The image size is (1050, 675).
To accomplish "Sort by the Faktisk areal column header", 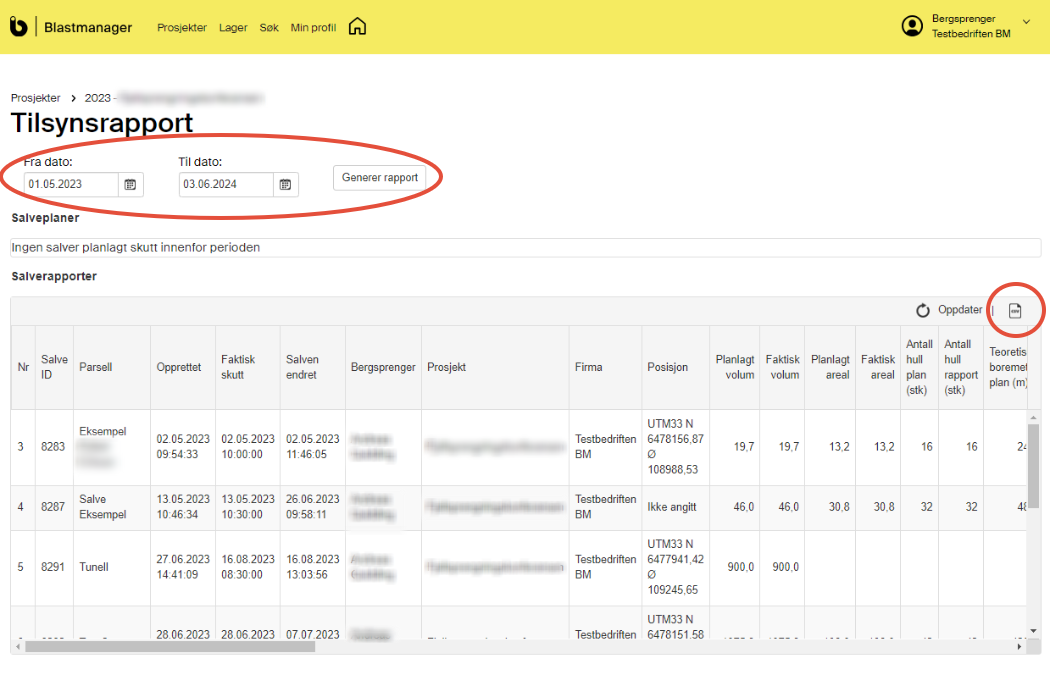I will pos(878,367).
